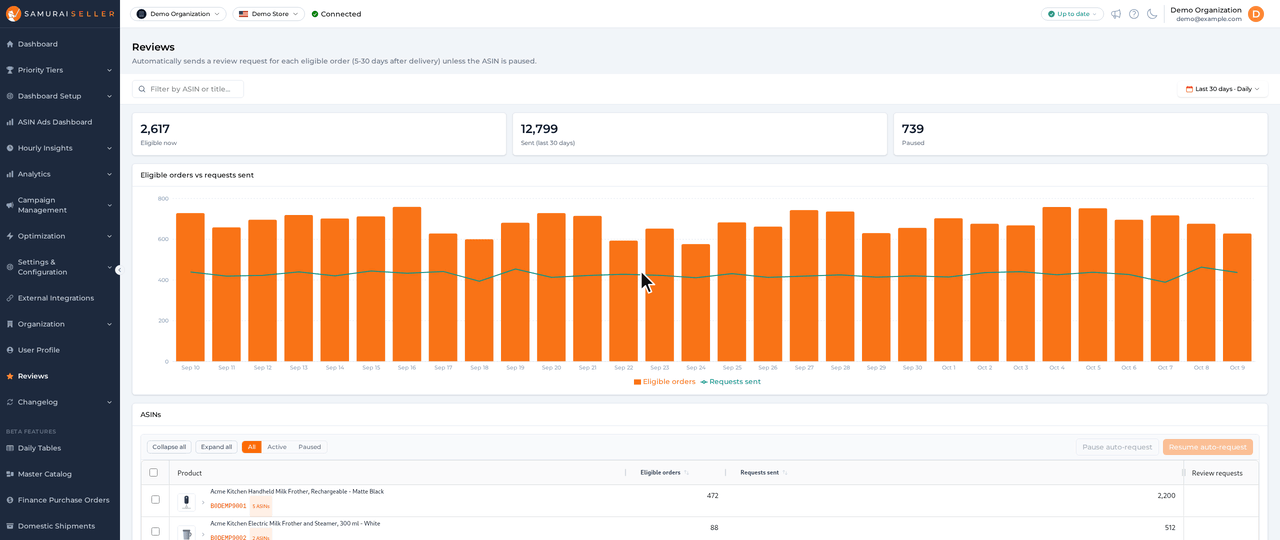
Task: Open the help question mark icon
Action: click(x=1134, y=14)
